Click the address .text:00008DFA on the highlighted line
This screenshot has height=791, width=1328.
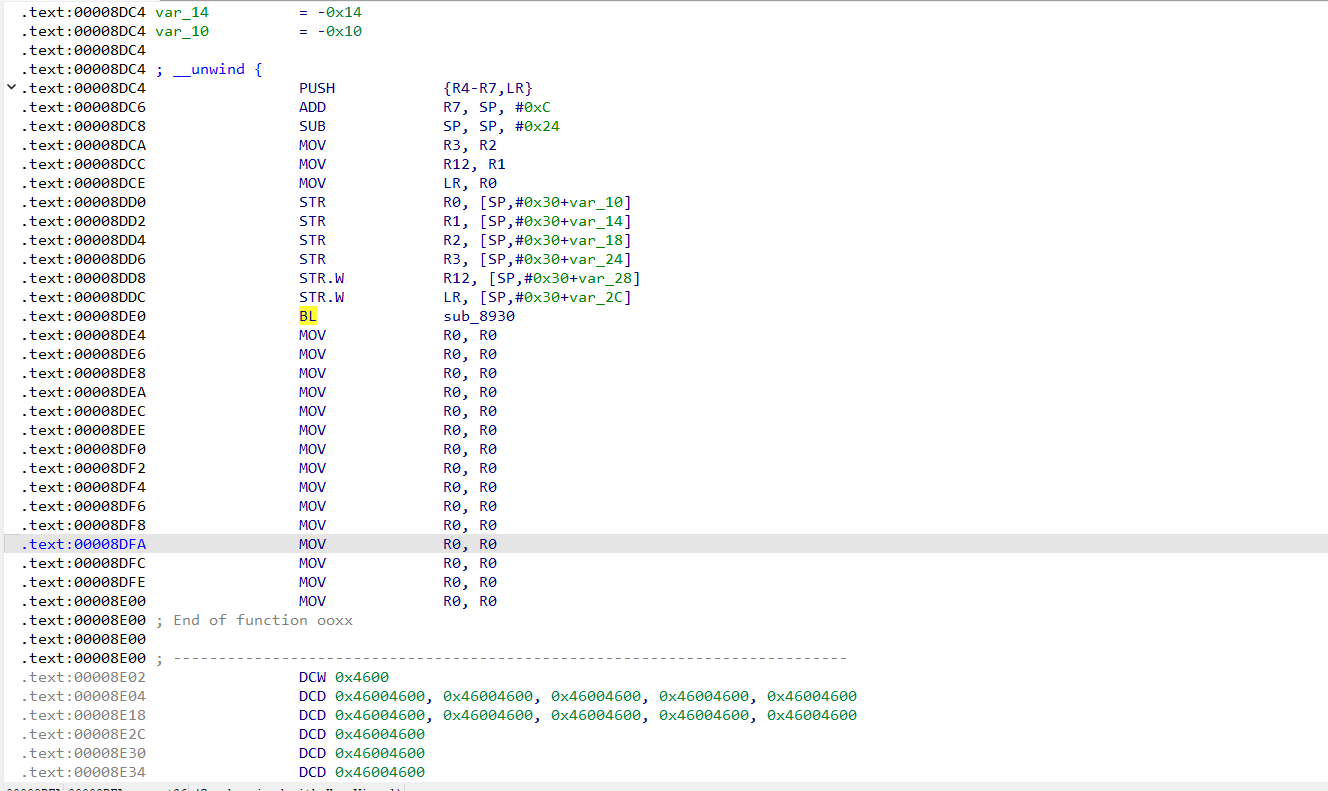tap(83, 544)
